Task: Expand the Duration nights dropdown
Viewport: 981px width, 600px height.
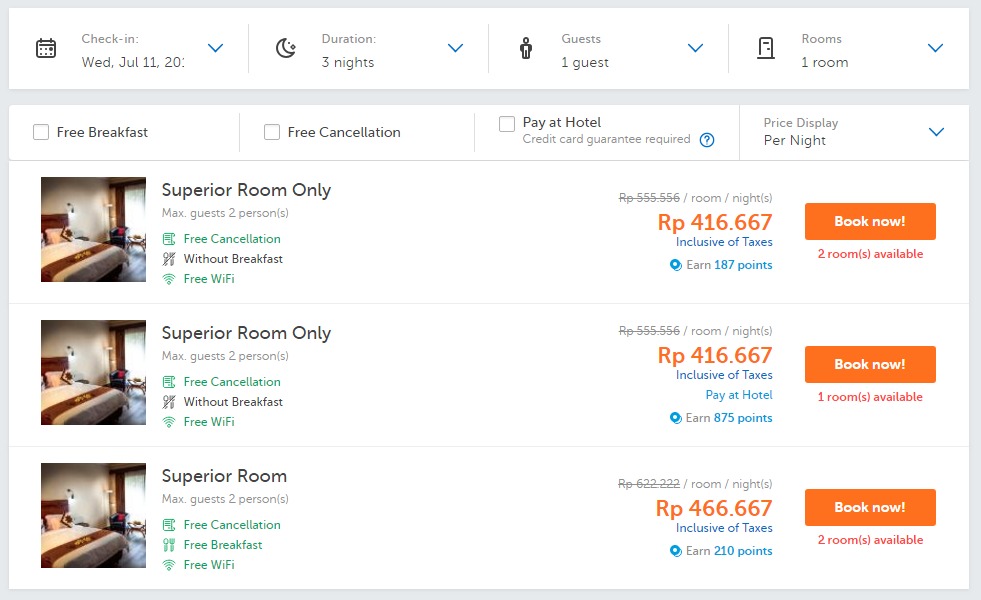Action: tap(455, 48)
